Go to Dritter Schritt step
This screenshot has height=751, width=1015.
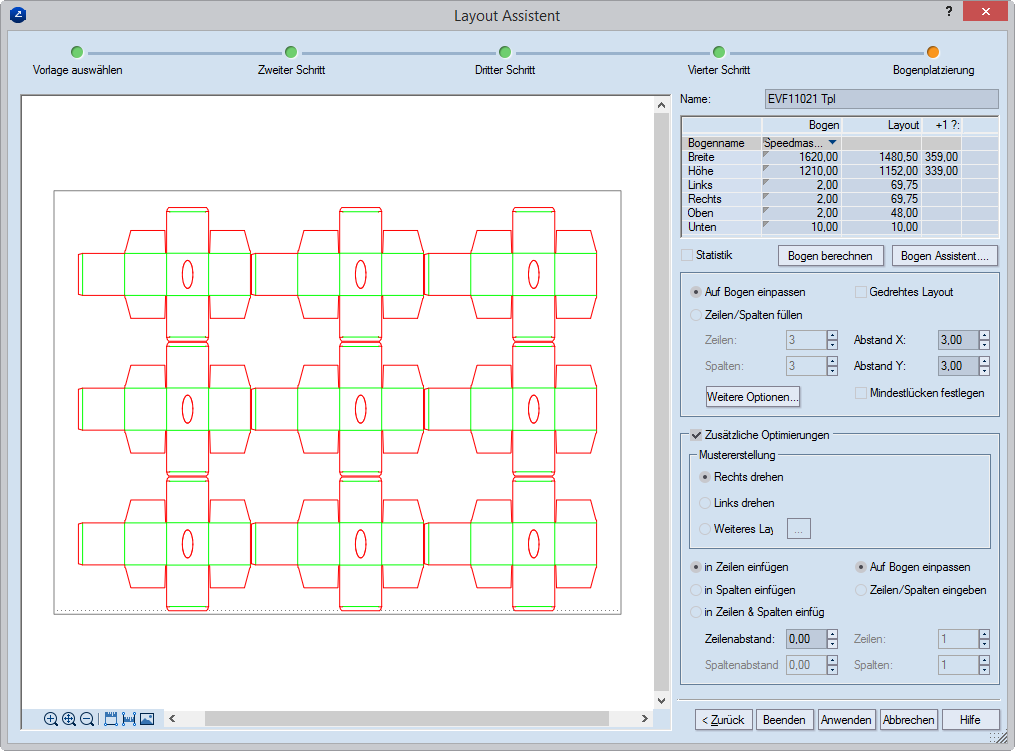[x=505, y=52]
